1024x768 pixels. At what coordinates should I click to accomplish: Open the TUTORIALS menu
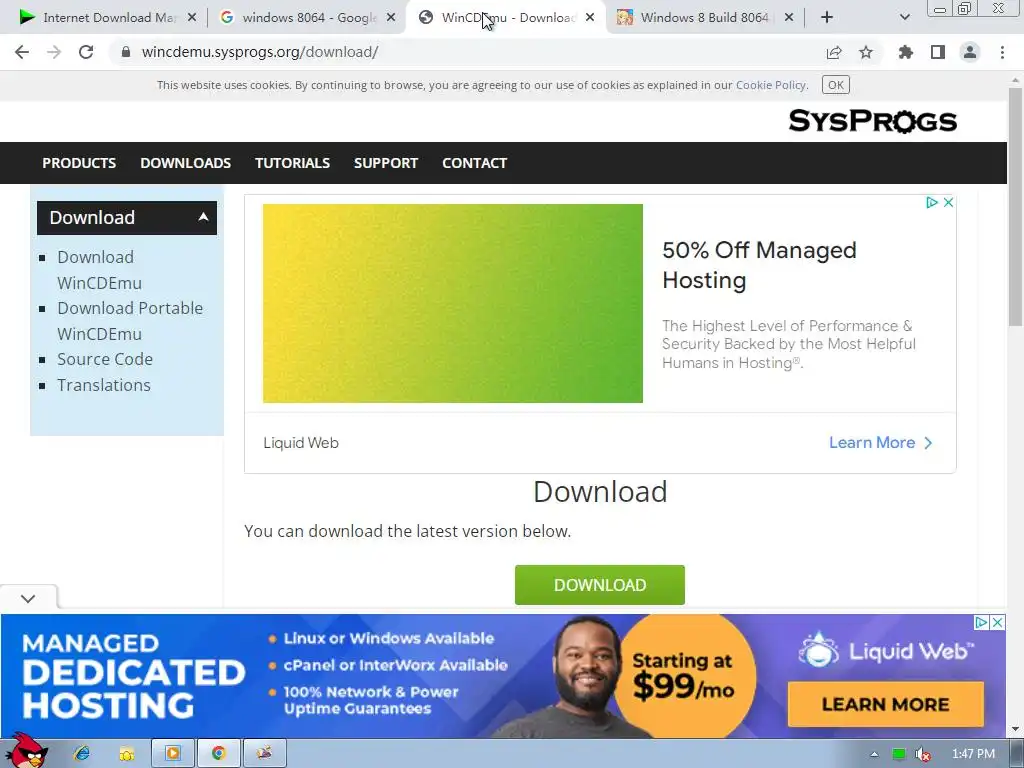pyautogui.click(x=292, y=163)
